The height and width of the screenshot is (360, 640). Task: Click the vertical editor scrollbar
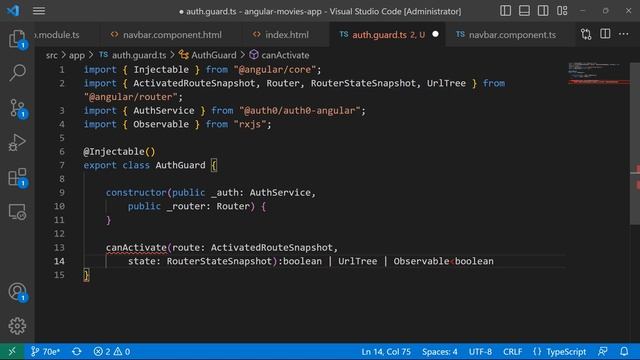click(635, 143)
